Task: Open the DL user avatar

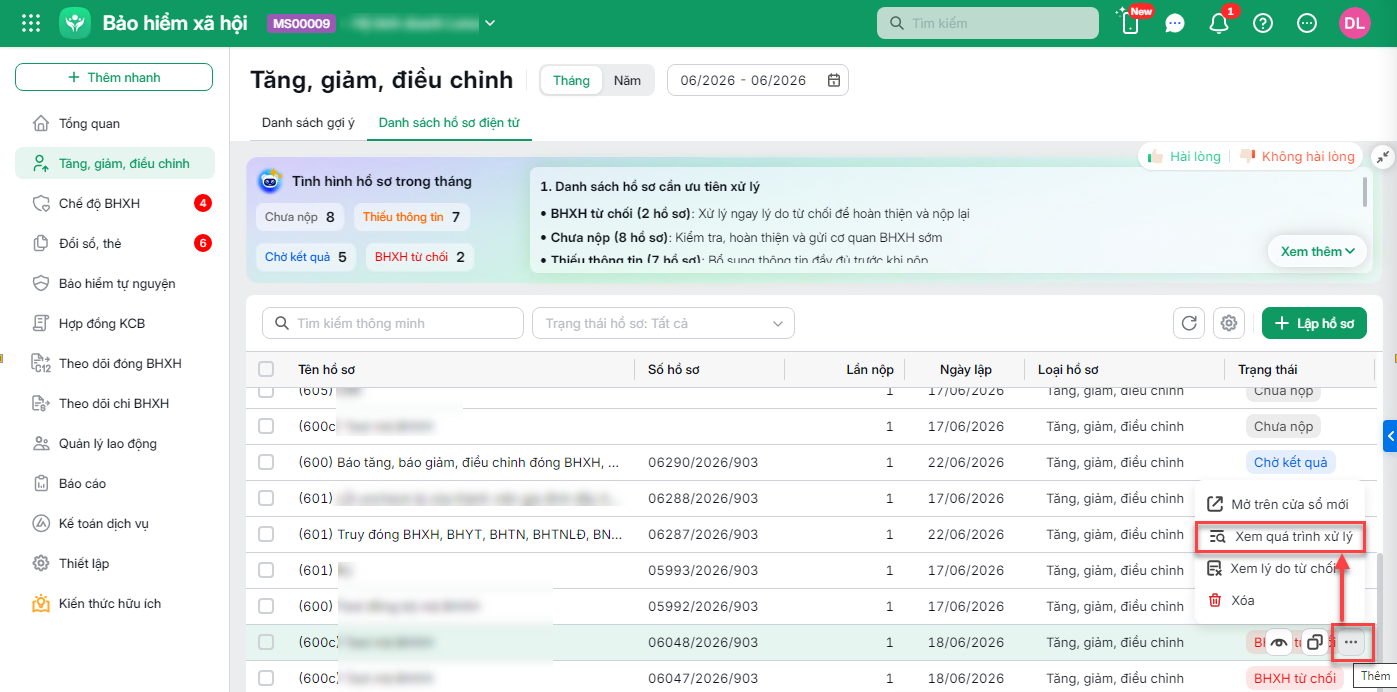Action: click(1355, 23)
